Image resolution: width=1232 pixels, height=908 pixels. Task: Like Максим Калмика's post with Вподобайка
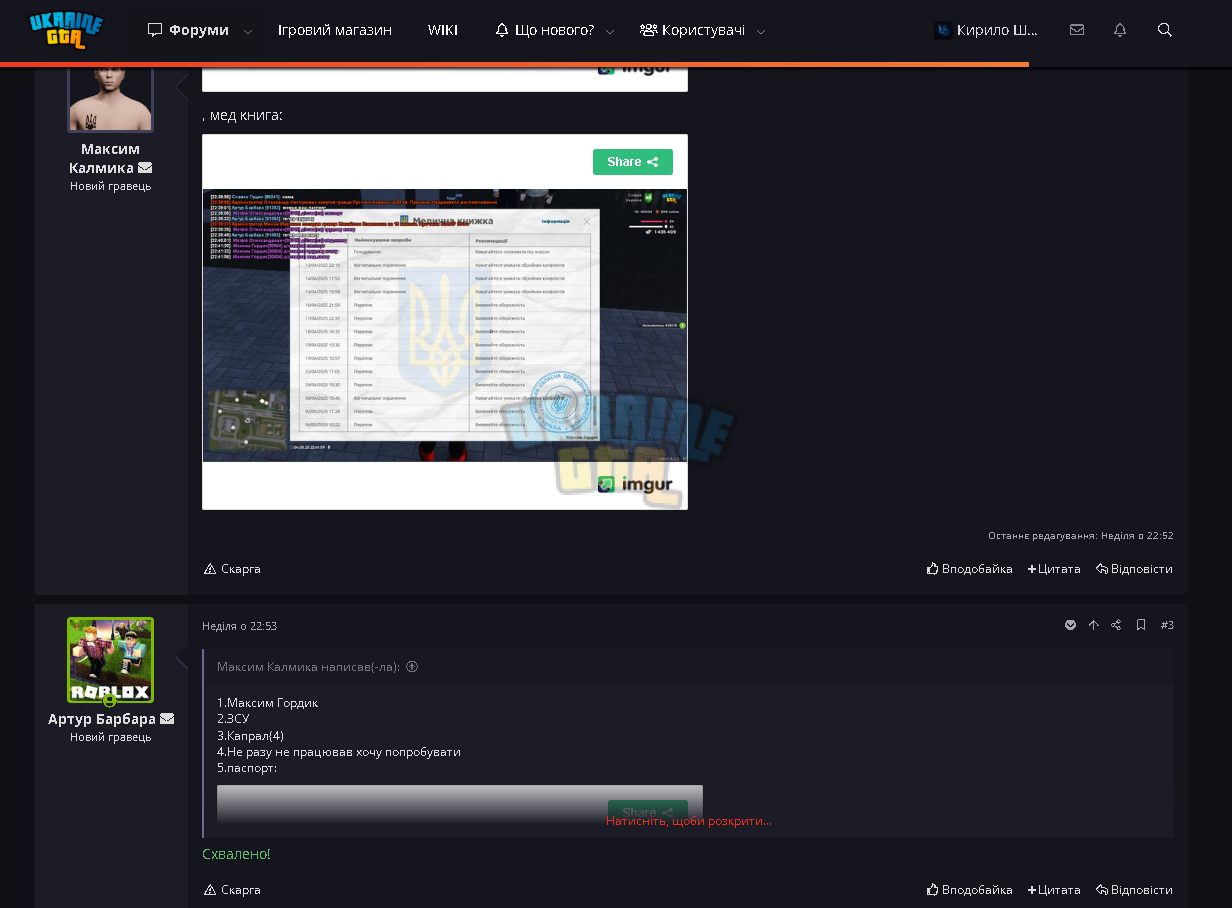pyautogui.click(x=970, y=569)
